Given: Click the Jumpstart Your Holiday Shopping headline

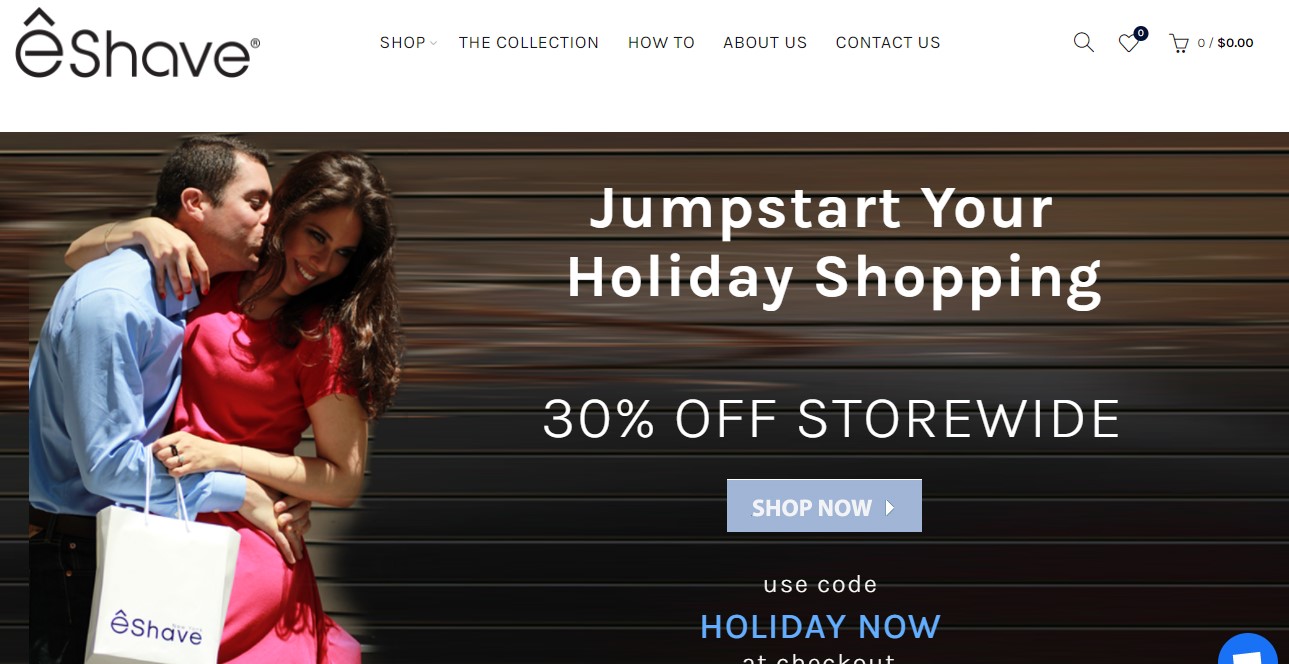Looking at the screenshot, I should pos(834,243).
